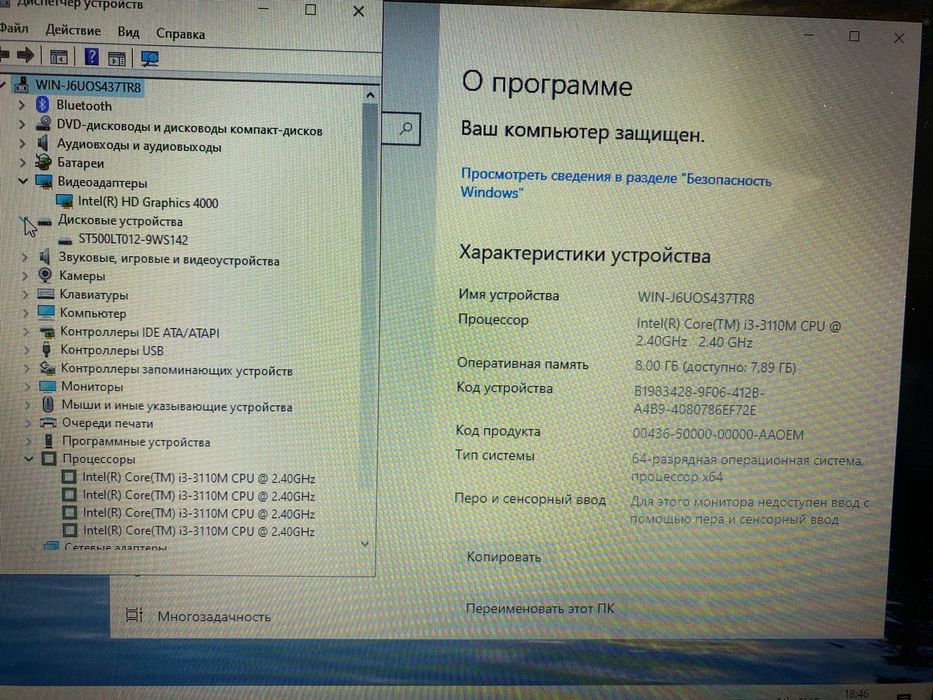
Task: Select the audio inputs speaker icon
Action: (43, 143)
